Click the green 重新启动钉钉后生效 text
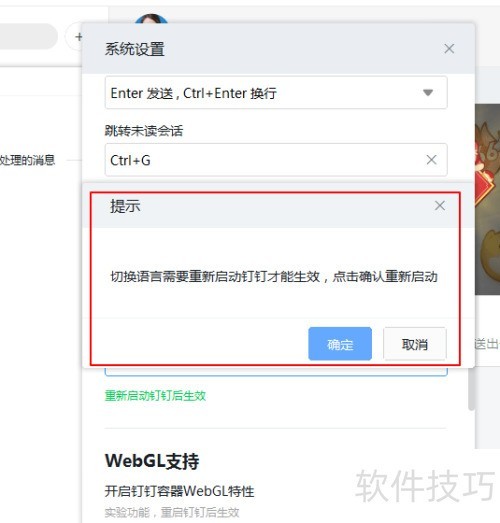This screenshot has width=500, height=523. (x=155, y=396)
